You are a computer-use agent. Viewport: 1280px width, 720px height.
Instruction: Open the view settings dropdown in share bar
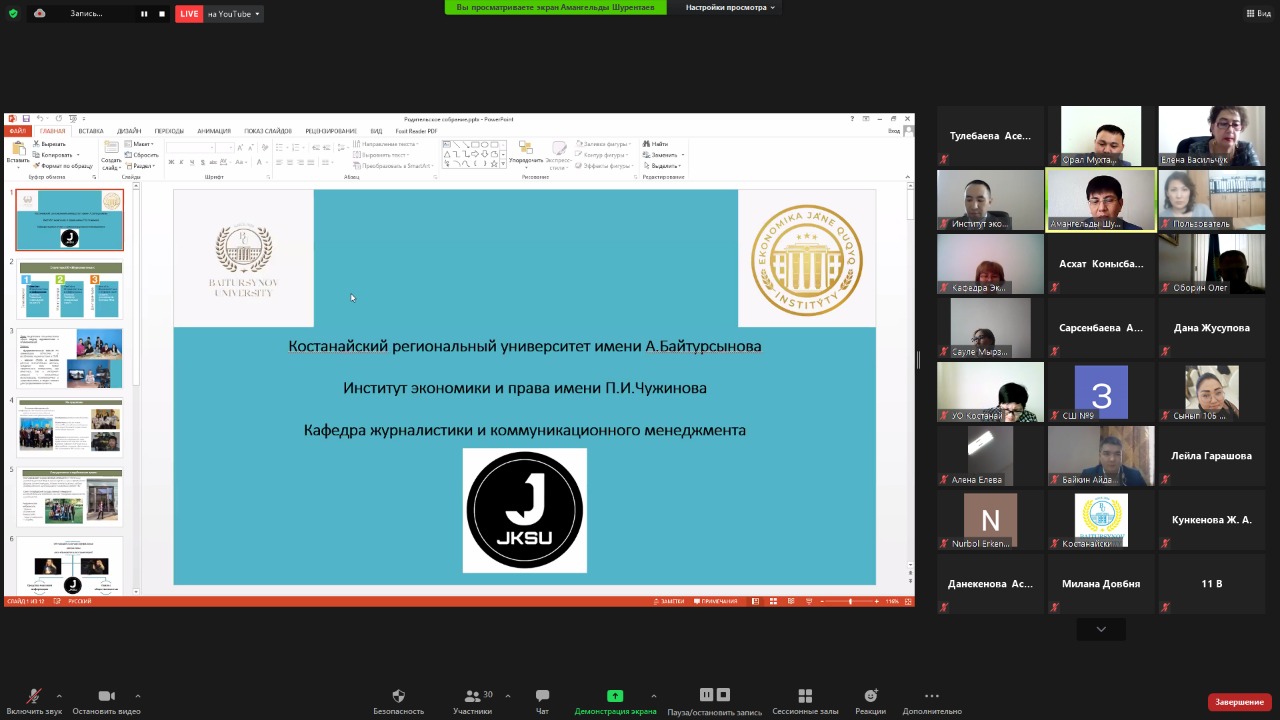730,7
